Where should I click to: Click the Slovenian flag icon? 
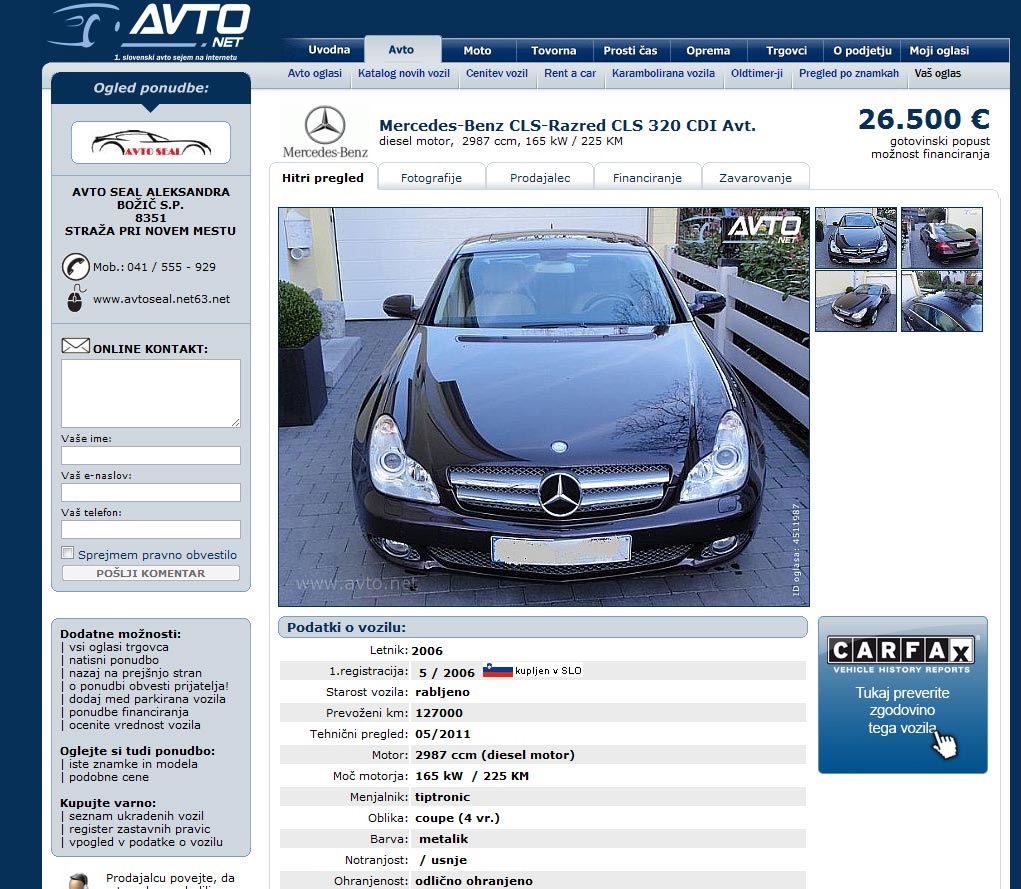(x=497, y=670)
